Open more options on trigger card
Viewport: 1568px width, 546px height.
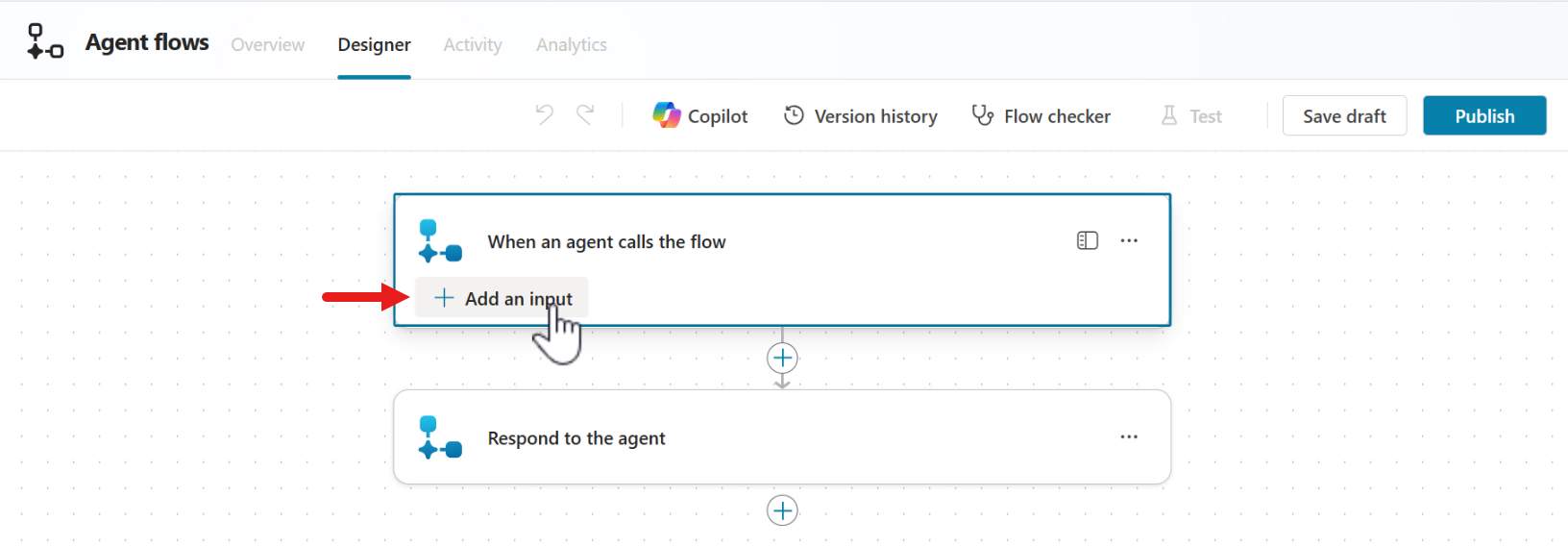(1129, 240)
